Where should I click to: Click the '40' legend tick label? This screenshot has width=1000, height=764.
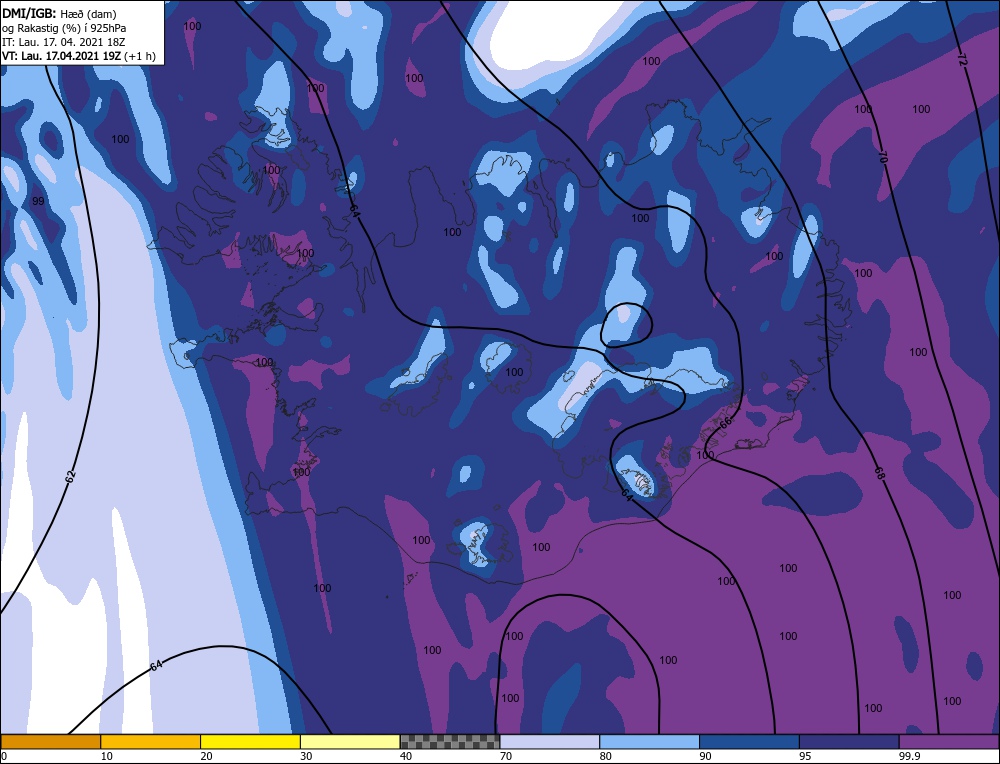[x=406, y=756]
